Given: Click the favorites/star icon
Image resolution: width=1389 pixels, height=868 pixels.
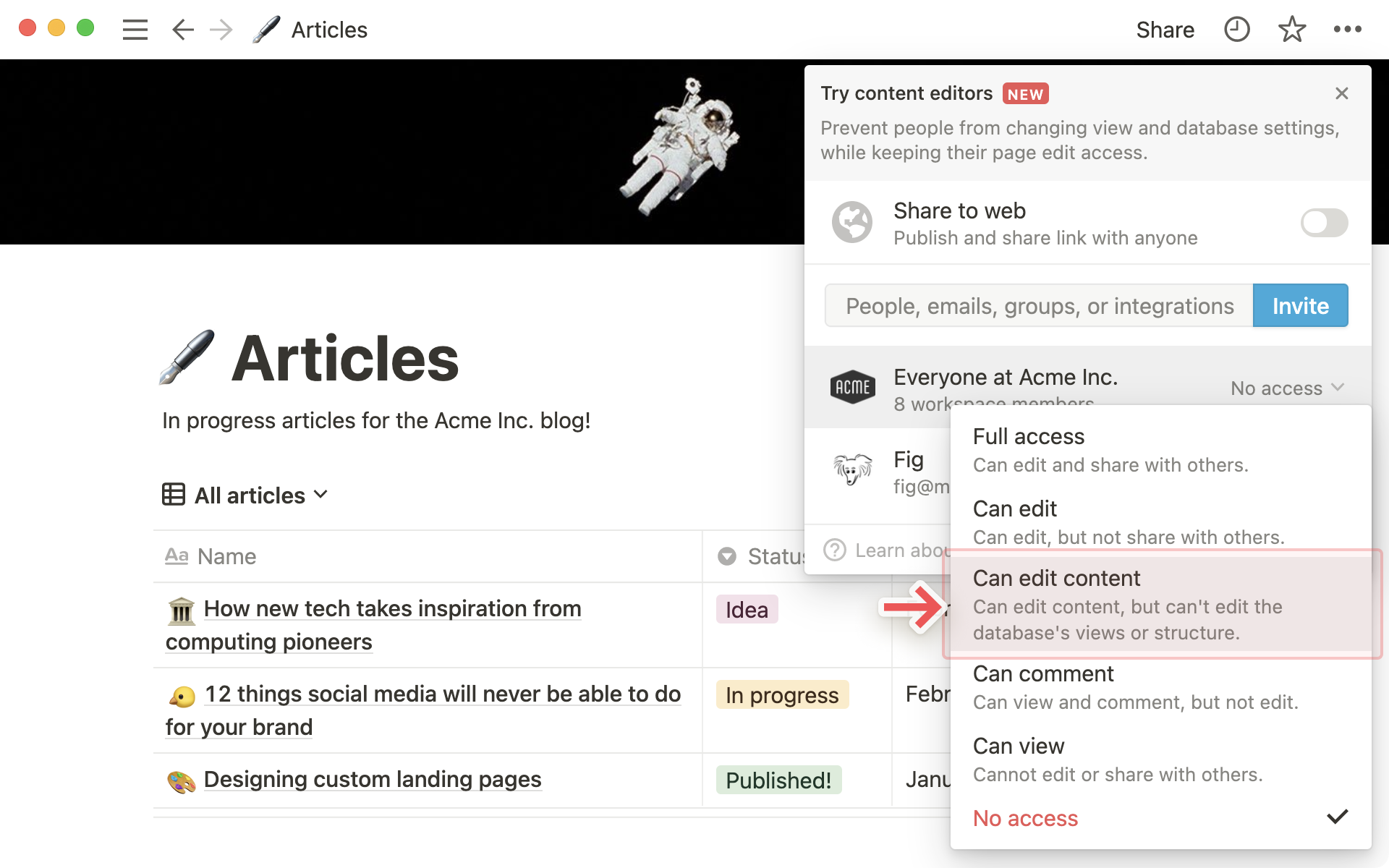Looking at the screenshot, I should pos(1291,29).
